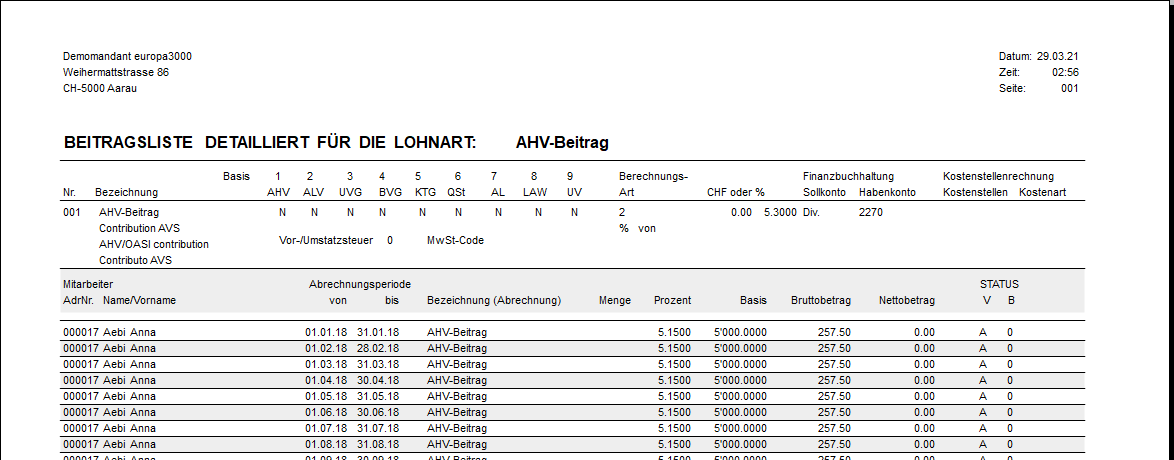Click the time value '02:56'
This screenshot has height=460, width=1174.
click(x=1065, y=73)
